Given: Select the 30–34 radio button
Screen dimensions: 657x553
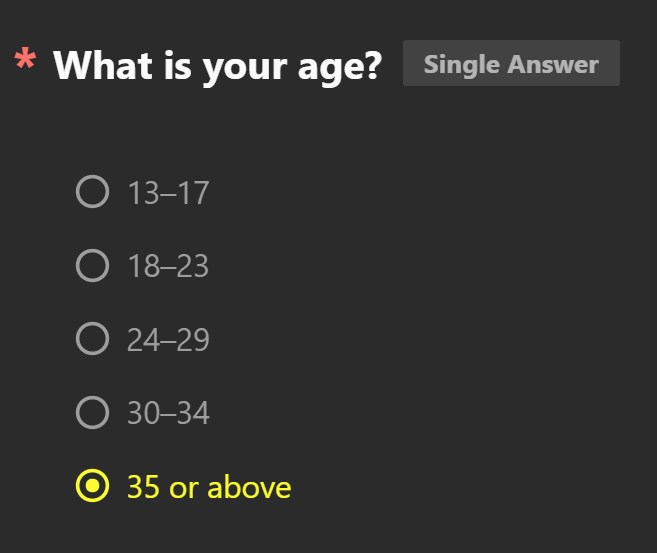Looking at the screenshot, I should click(x=92, y=412).
